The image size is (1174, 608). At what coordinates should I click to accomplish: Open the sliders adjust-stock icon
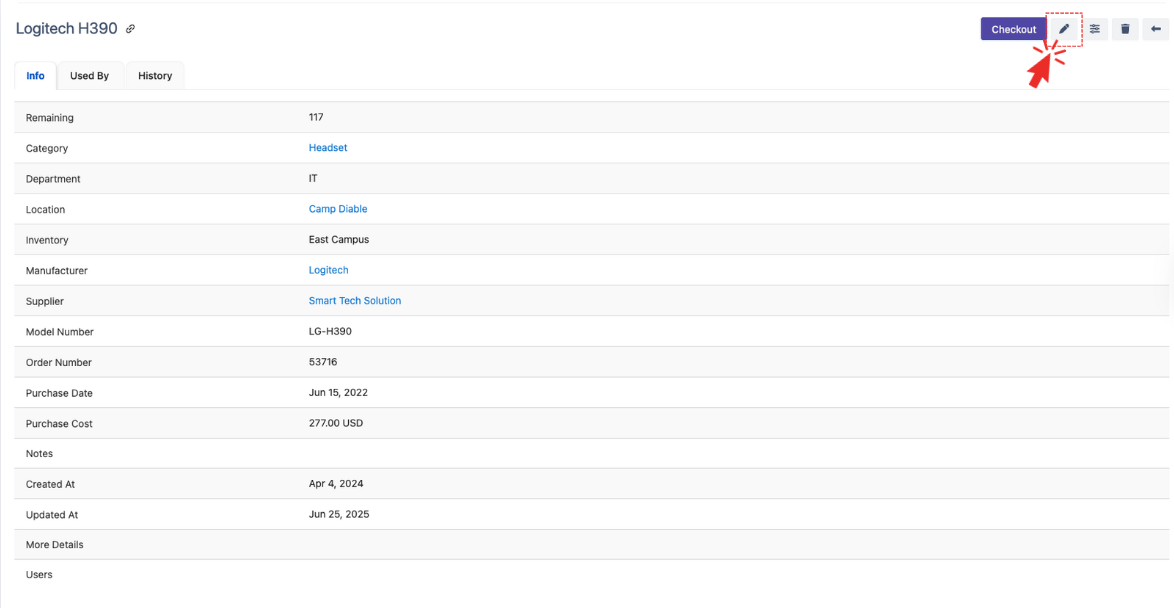click(1095, 29)
